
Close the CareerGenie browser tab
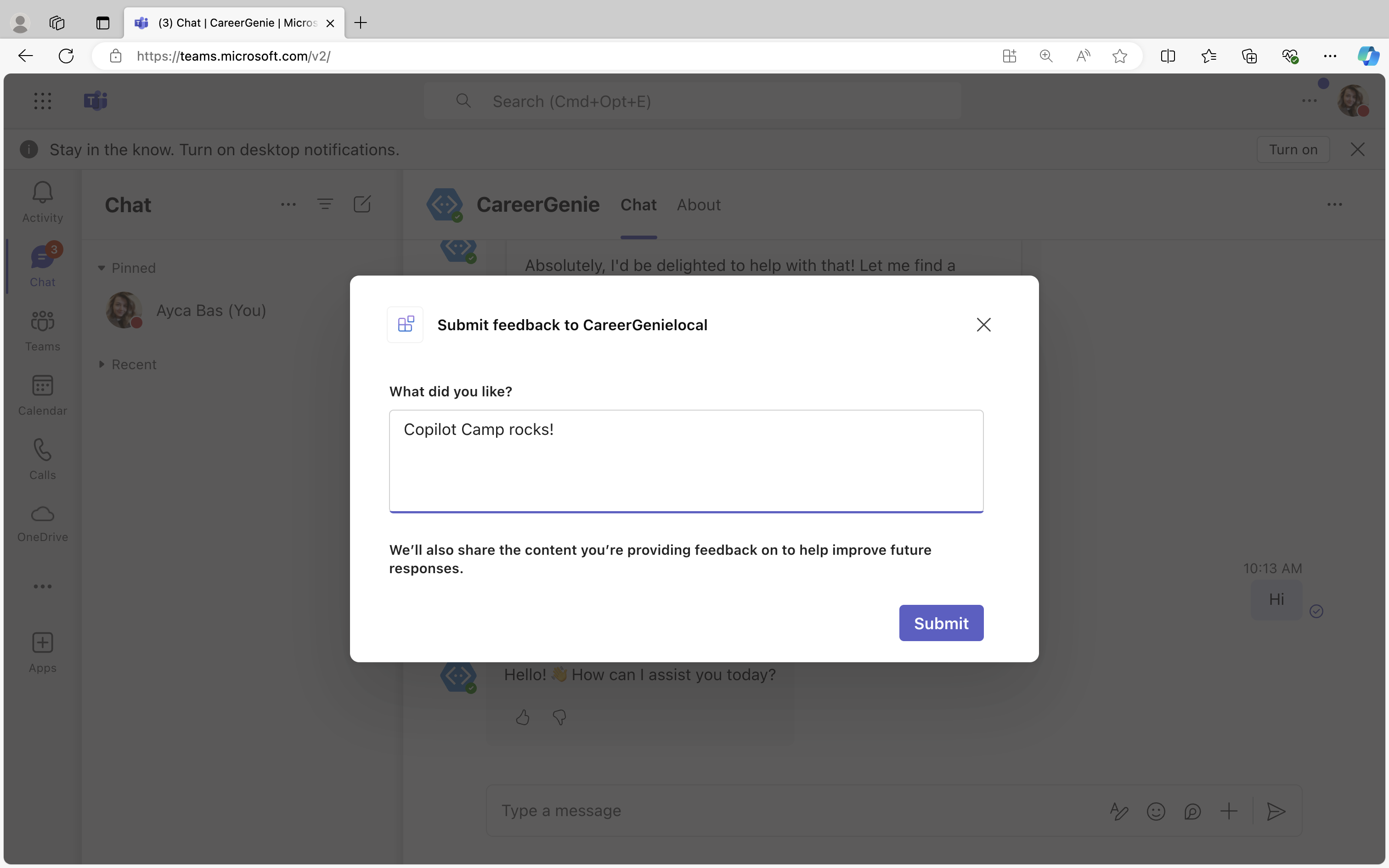(330, 23)
